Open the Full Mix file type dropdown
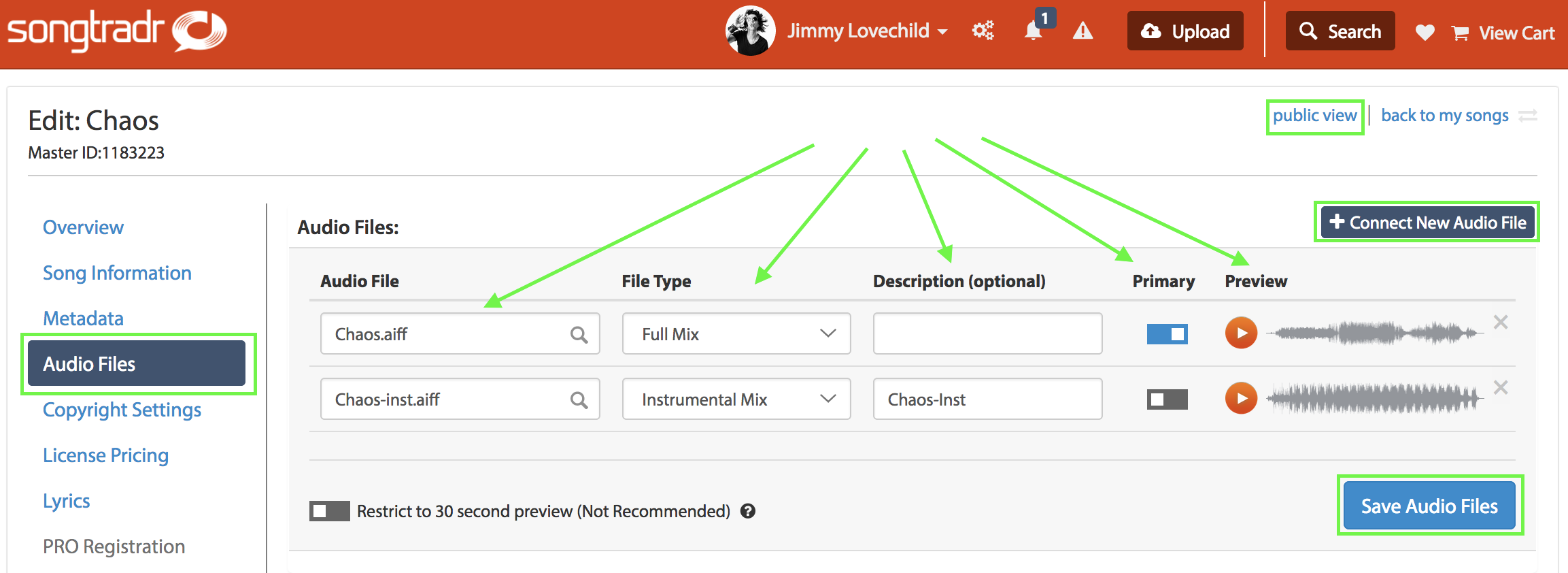Screen dimensions: 1568x573 (x=736, y=333)
